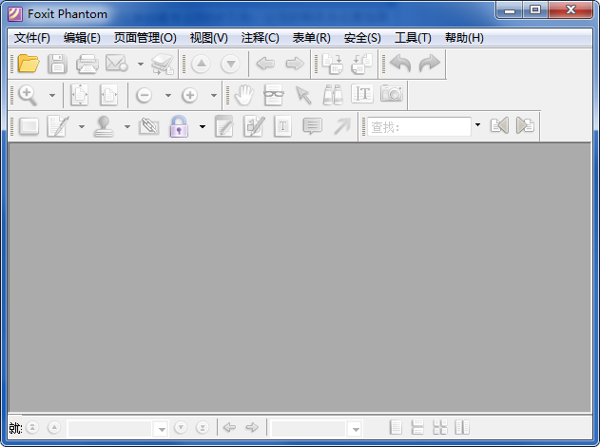Click the Snapshot camera icon
Screen dimensions: 600x447
392,95
